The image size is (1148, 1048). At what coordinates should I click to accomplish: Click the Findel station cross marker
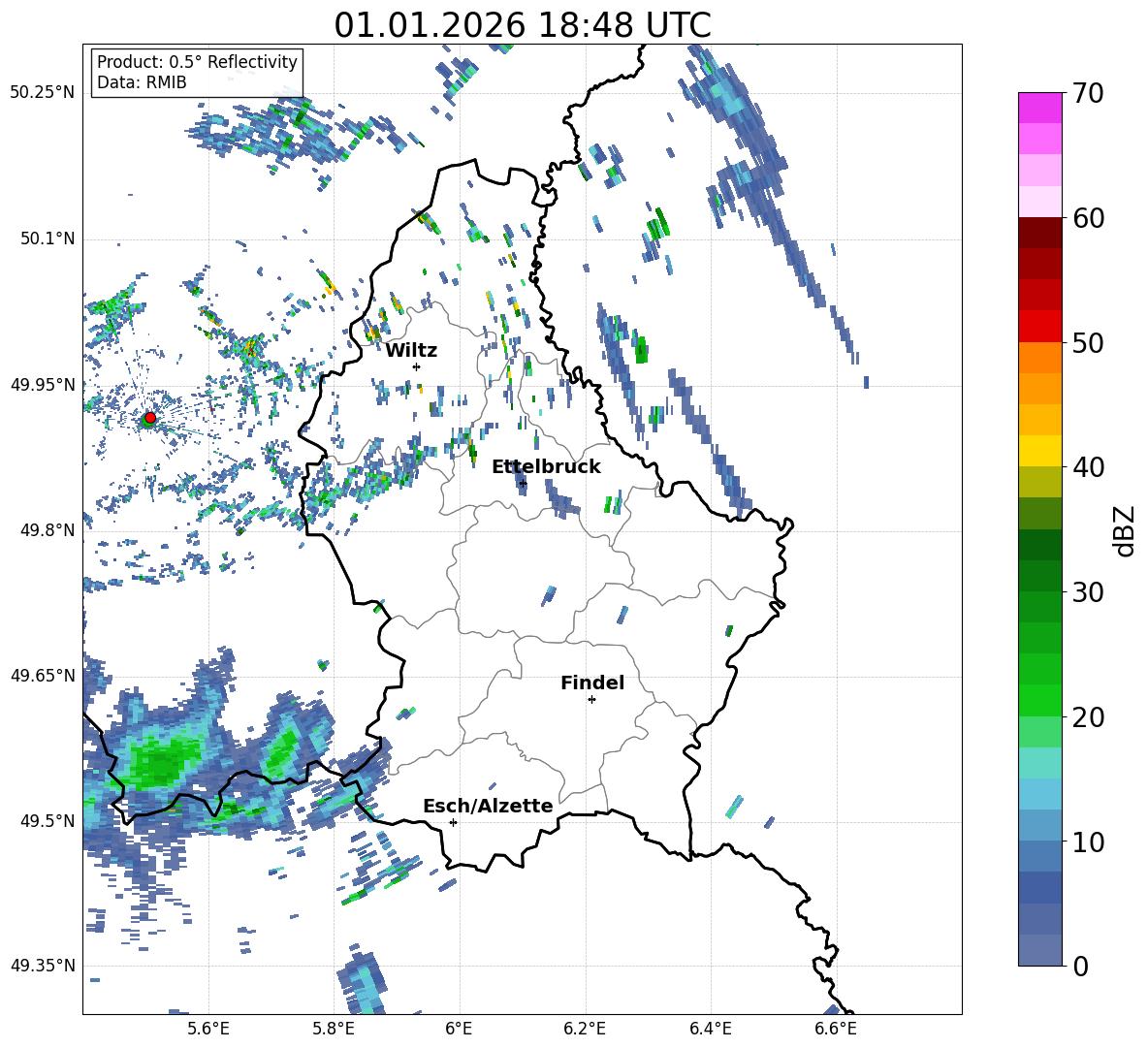[591, 700]
